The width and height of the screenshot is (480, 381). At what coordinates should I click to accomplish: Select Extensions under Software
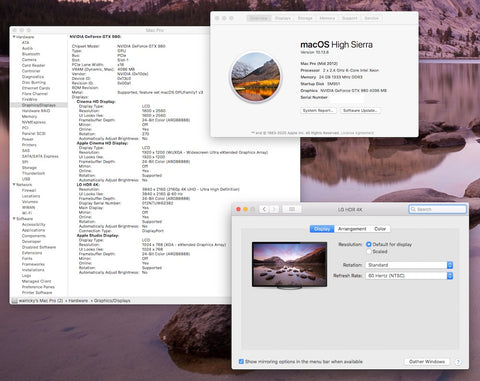[32, 253]
